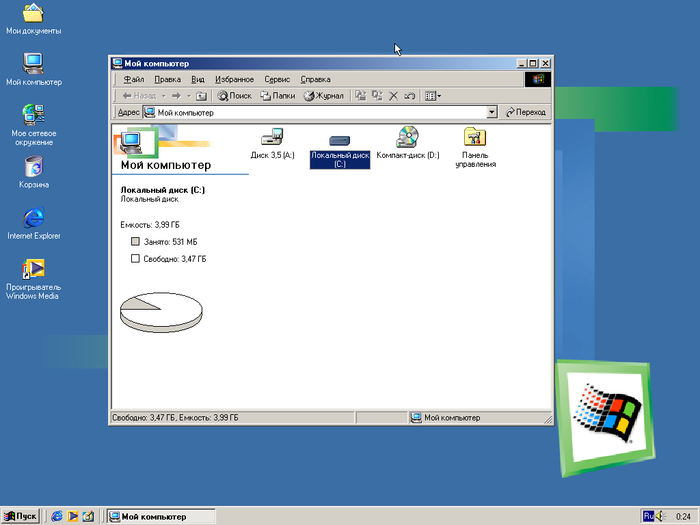Expand the address bar dropdown arrow
Image resolution: width=700 pixels, height=525 pixels.
click(x=492, y=113)
